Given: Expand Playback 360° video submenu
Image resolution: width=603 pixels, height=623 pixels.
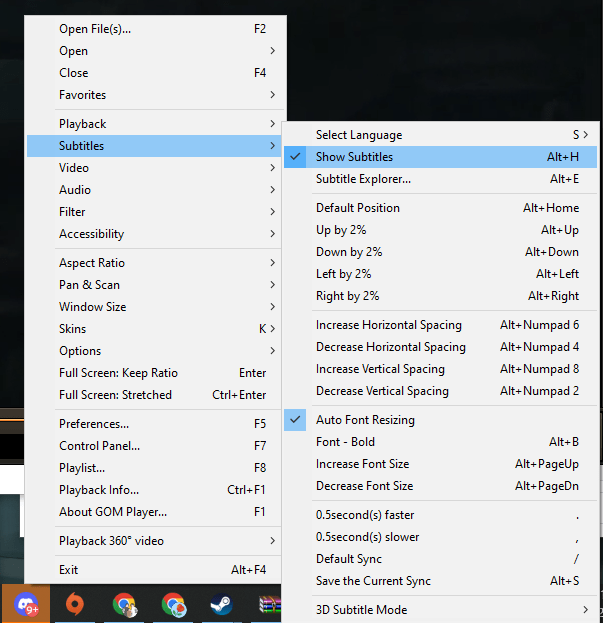Looking at the screenshot, I should (x=154, y=541).
